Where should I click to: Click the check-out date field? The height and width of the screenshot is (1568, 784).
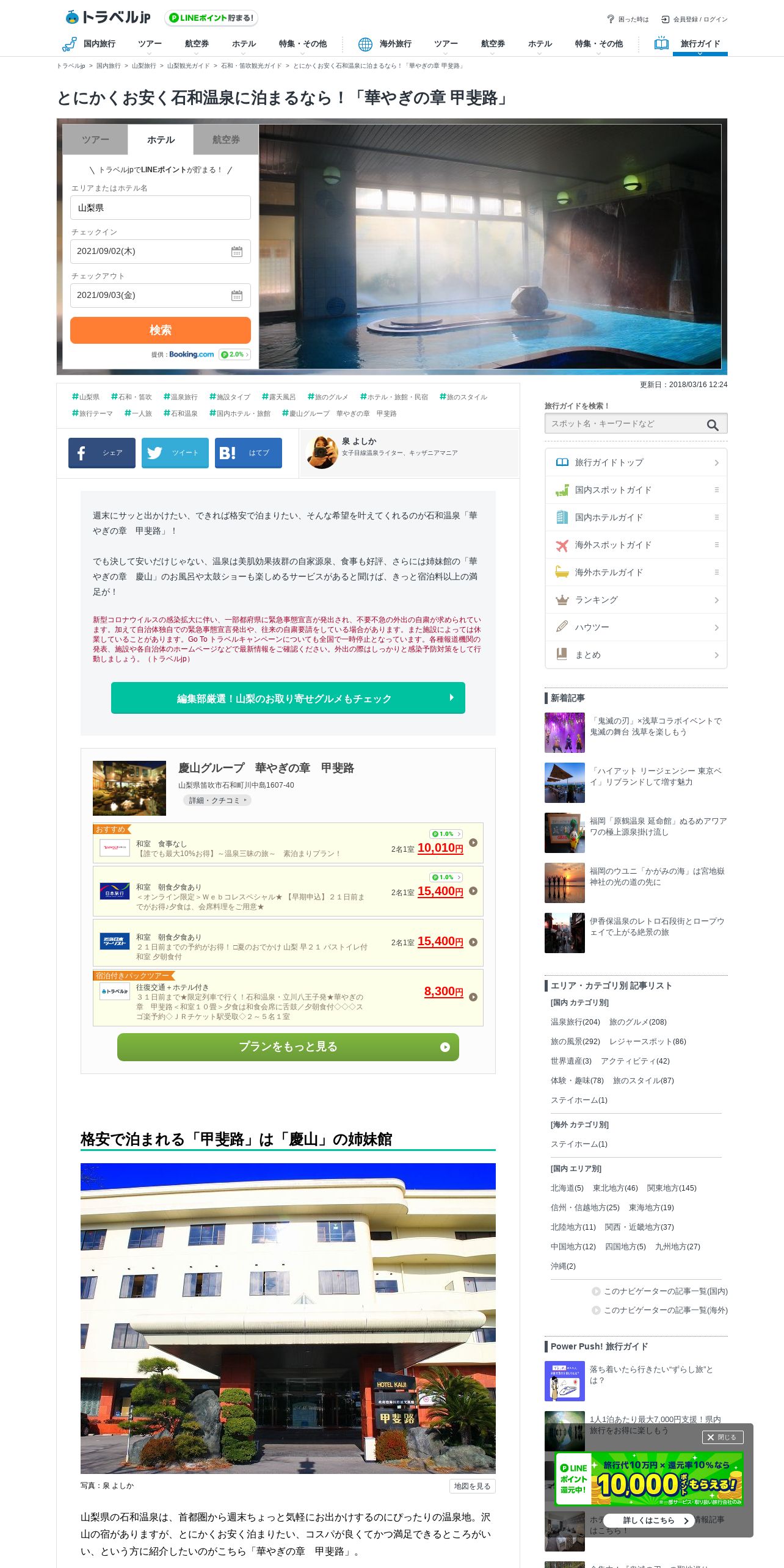[161, 296]
